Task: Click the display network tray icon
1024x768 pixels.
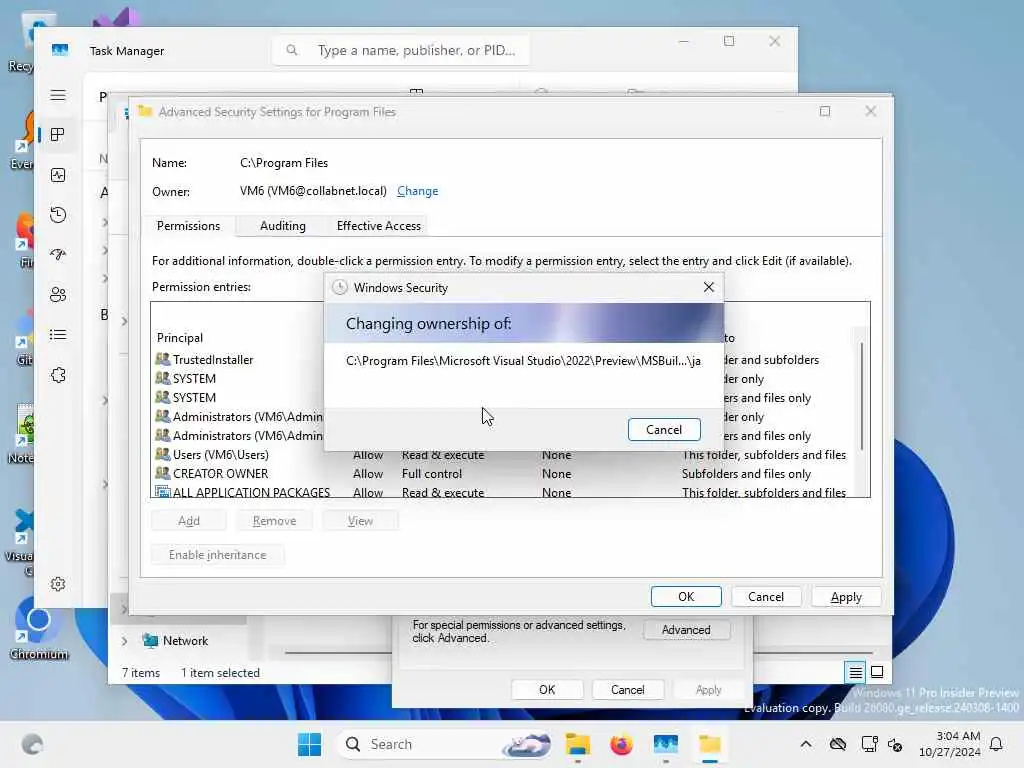Action: click(x=869, y=744)
